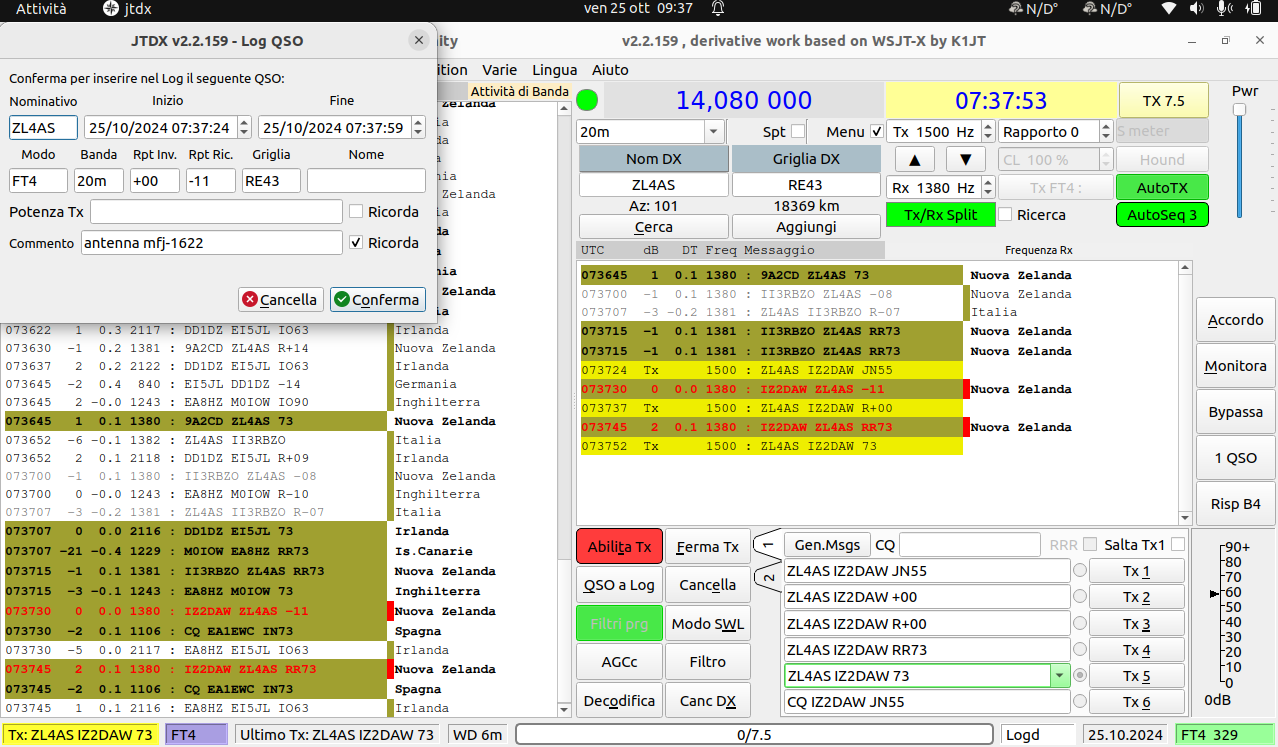1278x747 pixels.
Task: Toggle the Ricorda checkbox for Potenza Tx
Action: (x=356, y=212)
